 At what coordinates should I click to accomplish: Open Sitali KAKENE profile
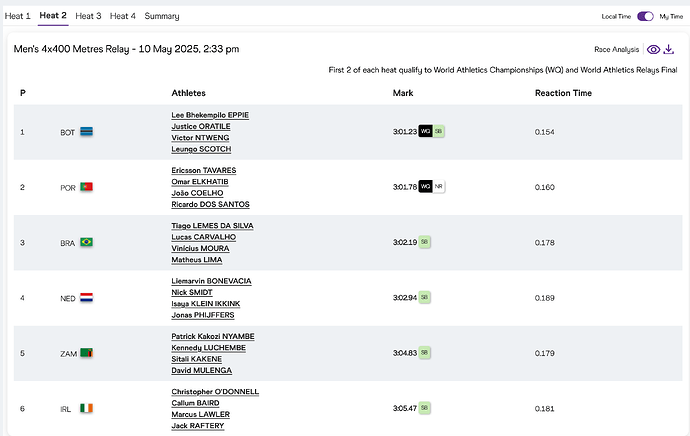(x=197, y=359)
